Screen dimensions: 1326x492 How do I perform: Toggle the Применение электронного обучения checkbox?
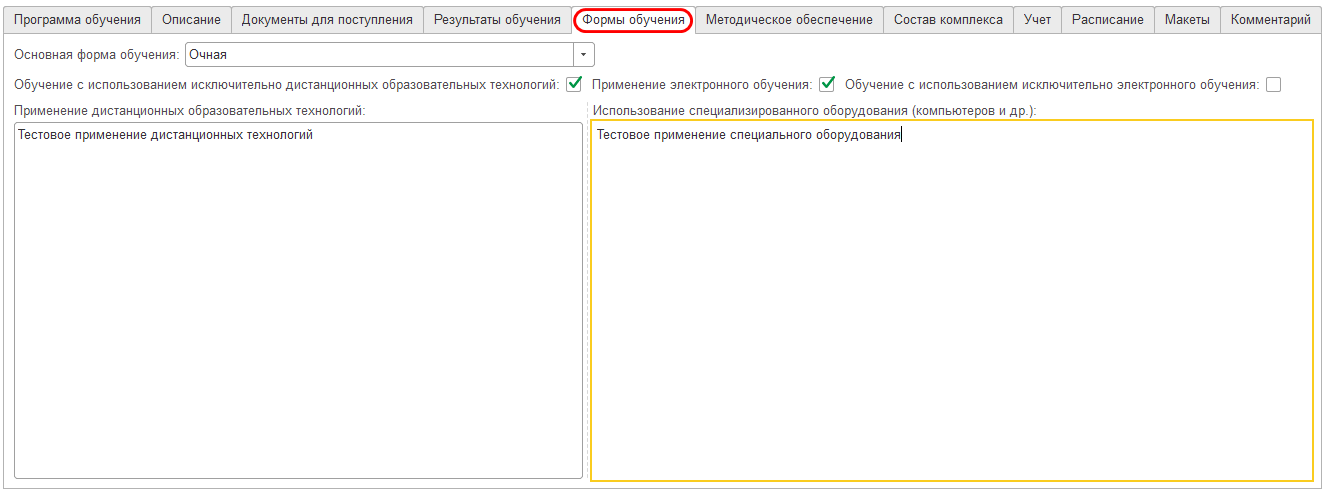(x=827, y=85)
